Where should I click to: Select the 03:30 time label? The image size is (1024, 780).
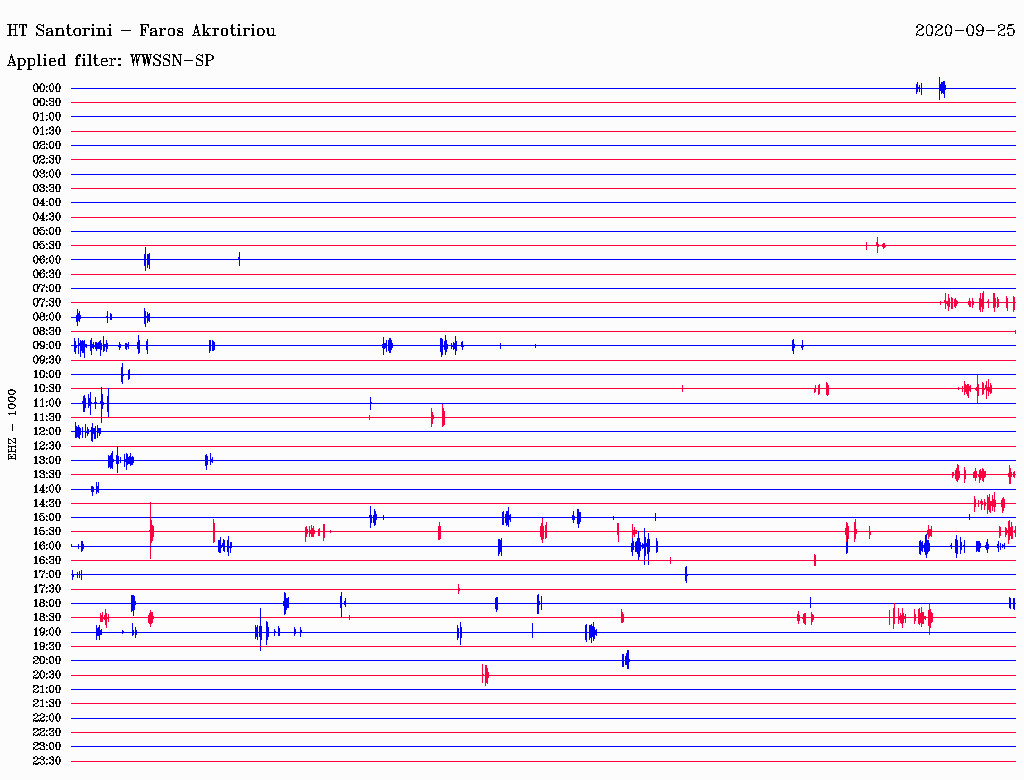pos(47,189)
